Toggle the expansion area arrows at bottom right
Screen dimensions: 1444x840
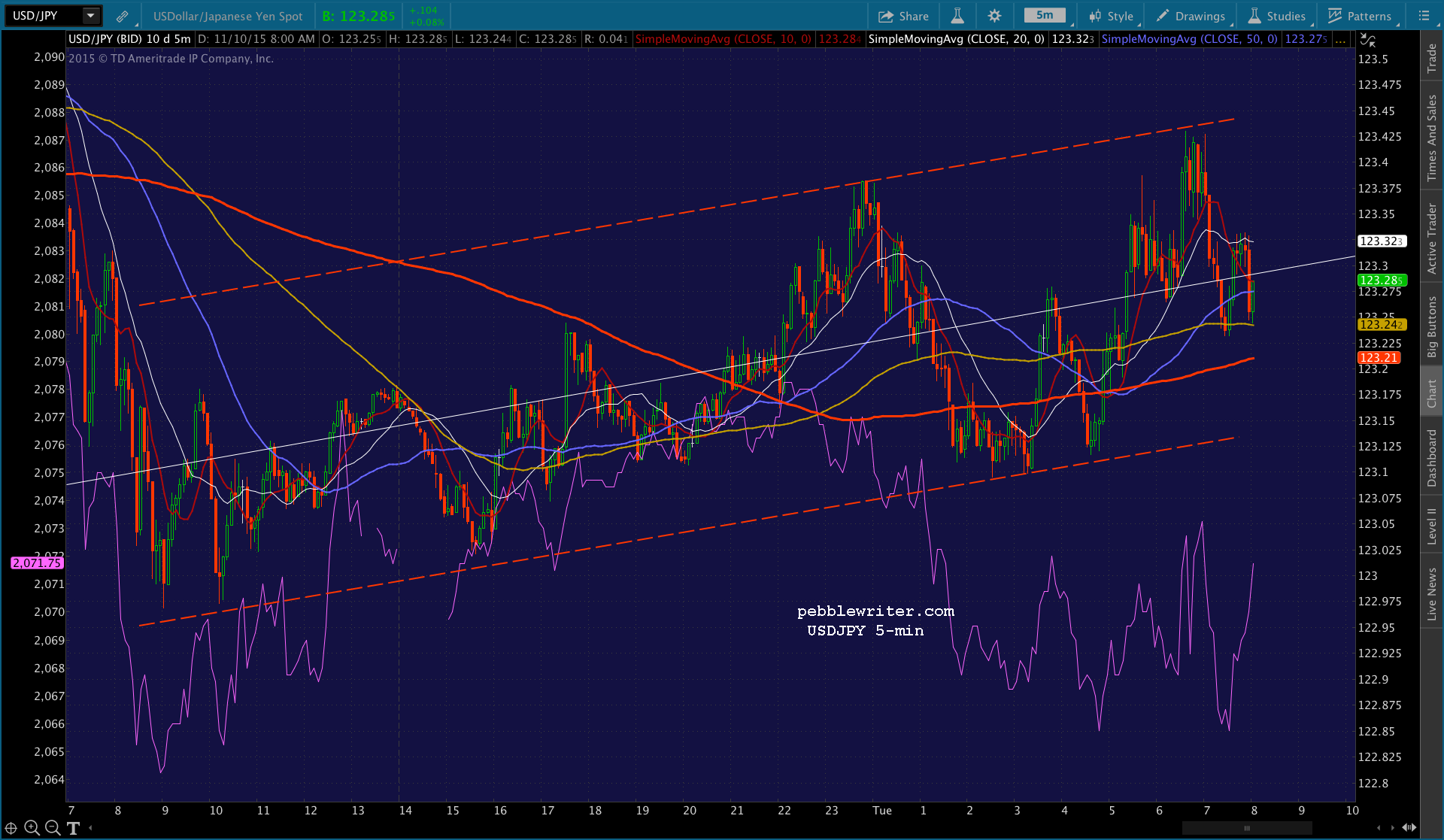coord(1409,827)
